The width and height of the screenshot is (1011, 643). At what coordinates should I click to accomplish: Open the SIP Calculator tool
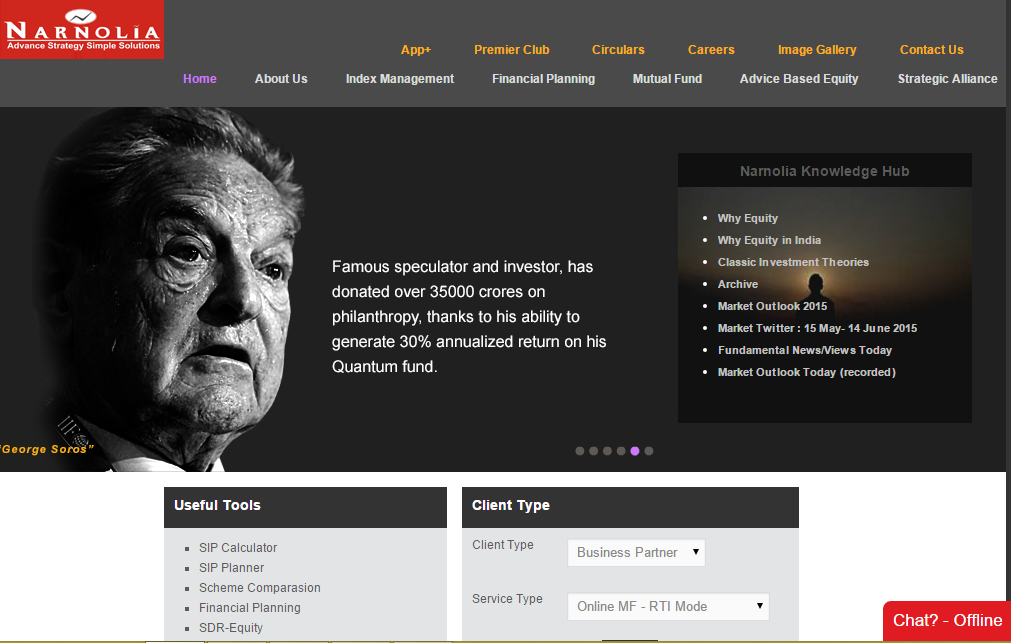(238, 548)
